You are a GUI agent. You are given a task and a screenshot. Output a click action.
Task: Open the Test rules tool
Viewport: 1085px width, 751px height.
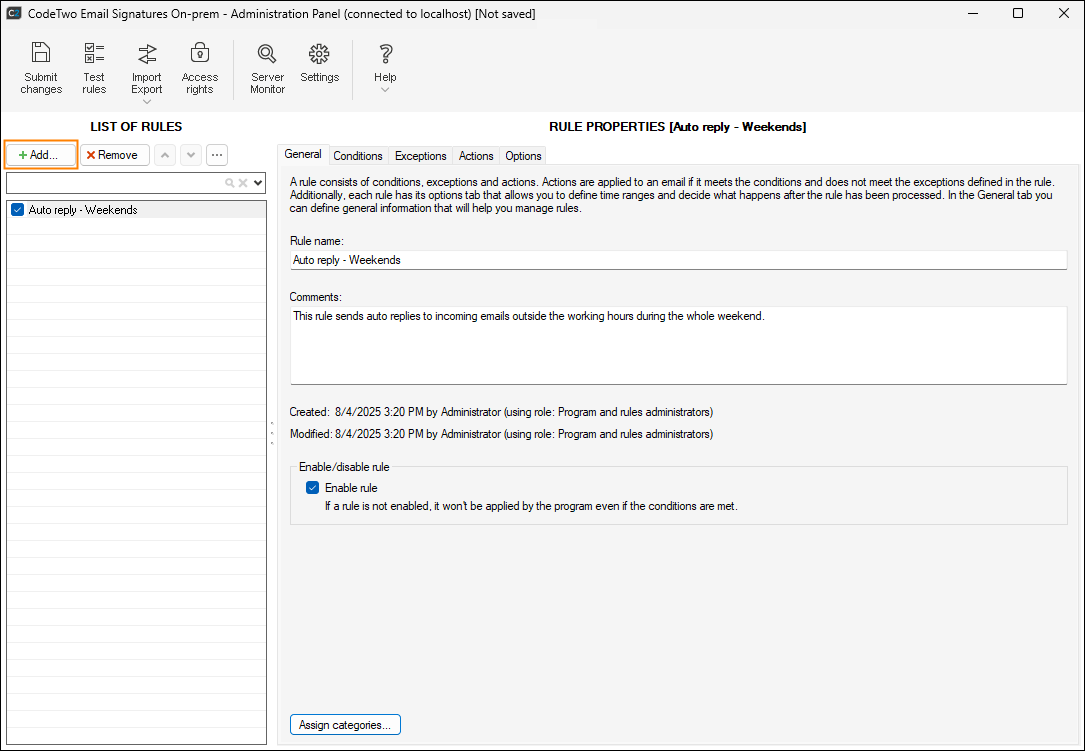pyautogui.click(x=94, y=69)
